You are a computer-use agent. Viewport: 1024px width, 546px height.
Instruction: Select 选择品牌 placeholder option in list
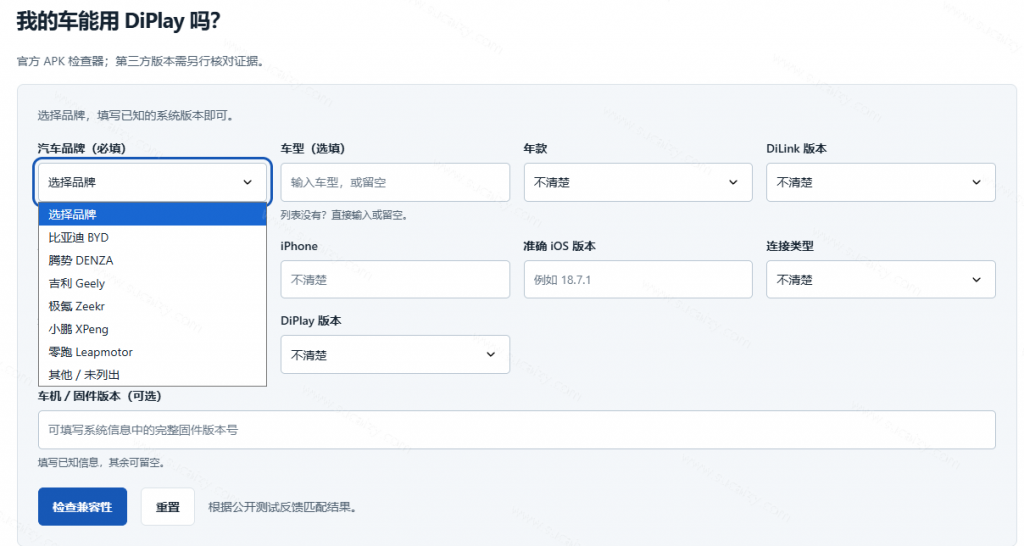(152, 214)
